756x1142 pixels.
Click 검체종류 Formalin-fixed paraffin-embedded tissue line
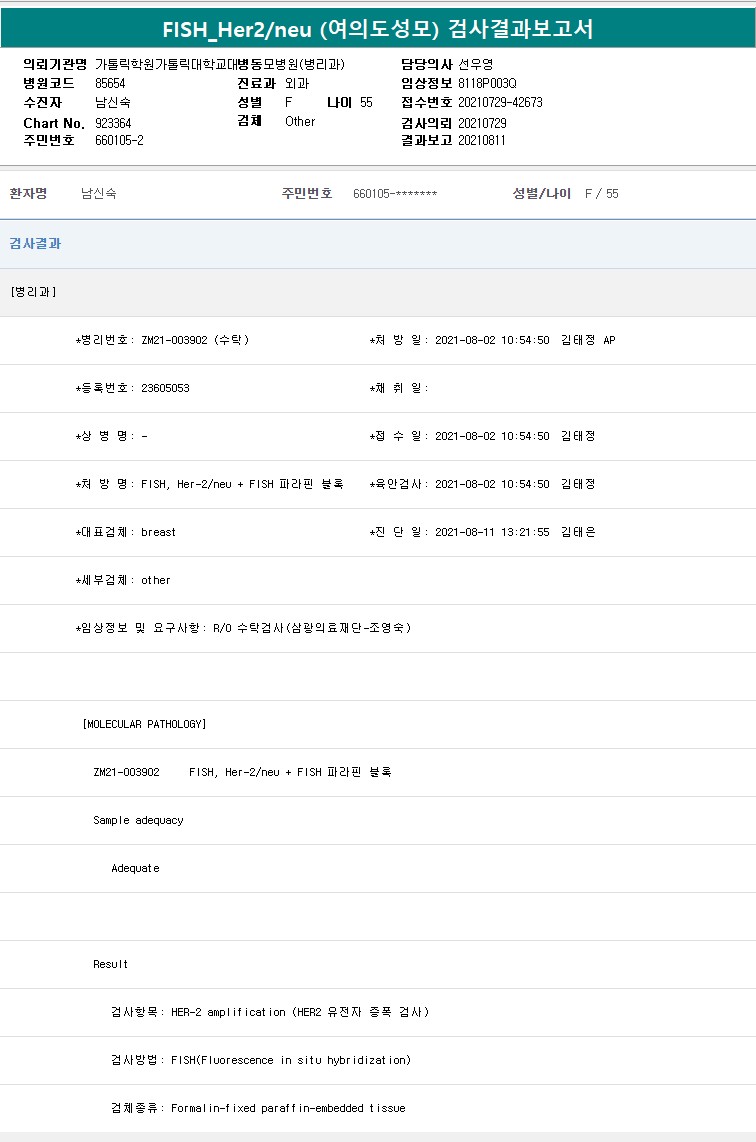(x=259, y=1108)
